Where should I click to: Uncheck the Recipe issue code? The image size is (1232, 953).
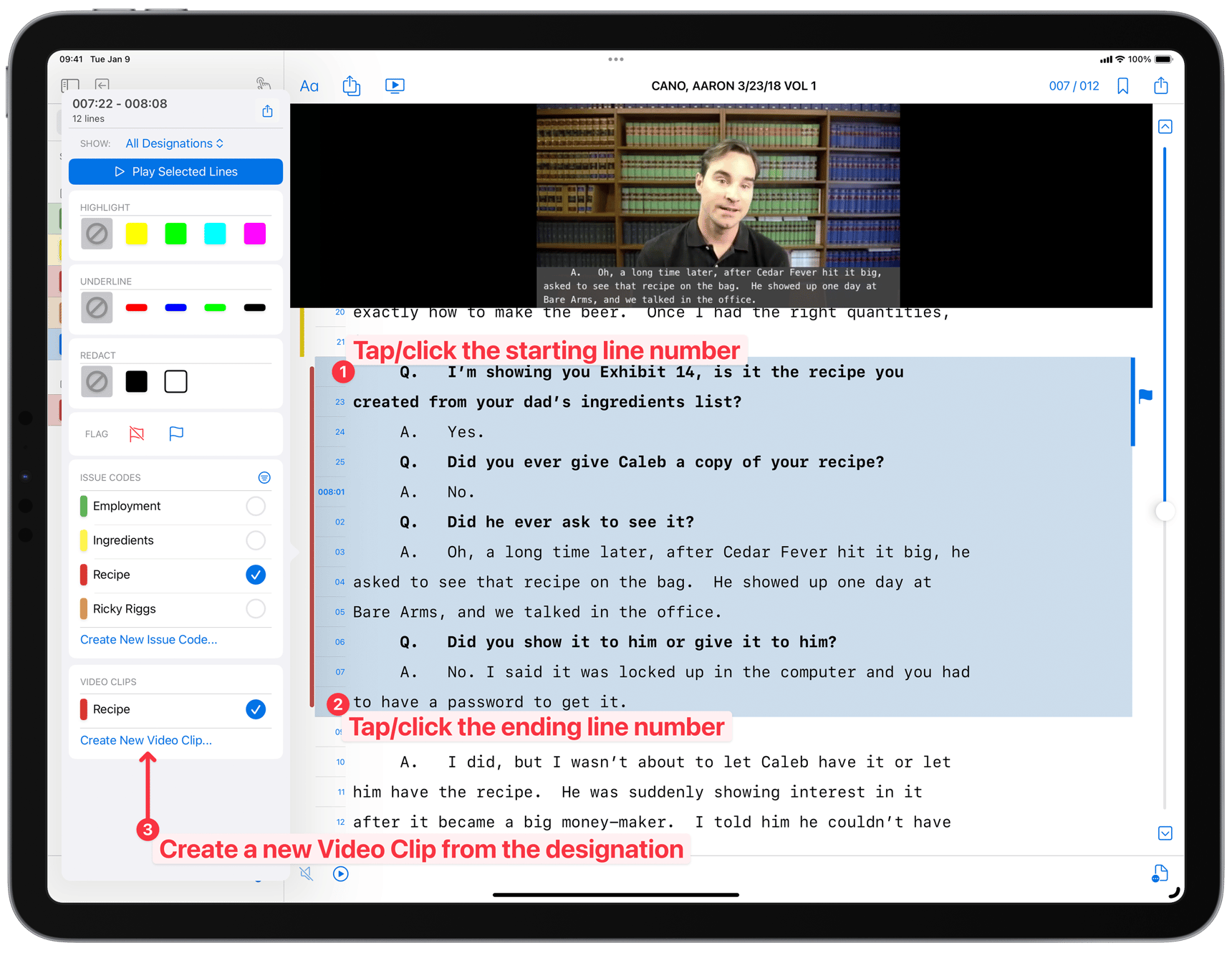[x=255, y=575]
